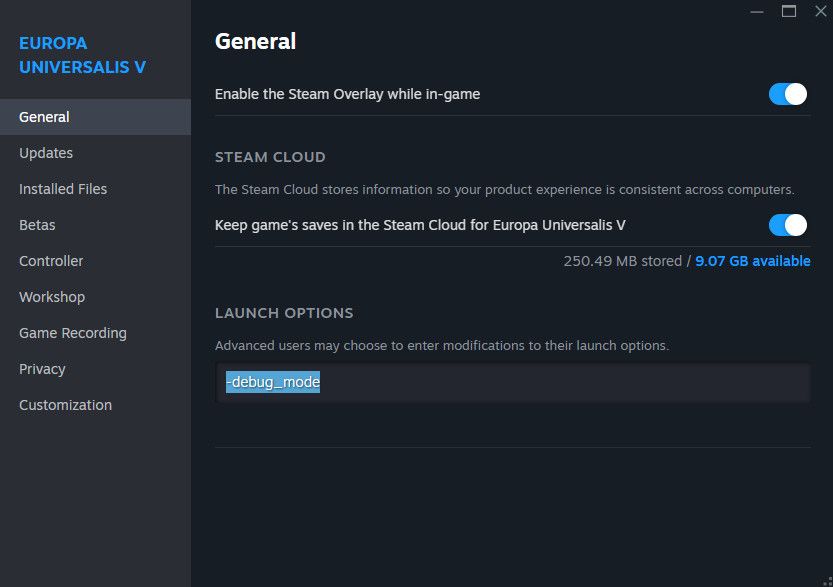Image resolution: width=833 pixels, height=587 pixels.
Task: Navigate to the Customization tab
Action: pos(65,405)
